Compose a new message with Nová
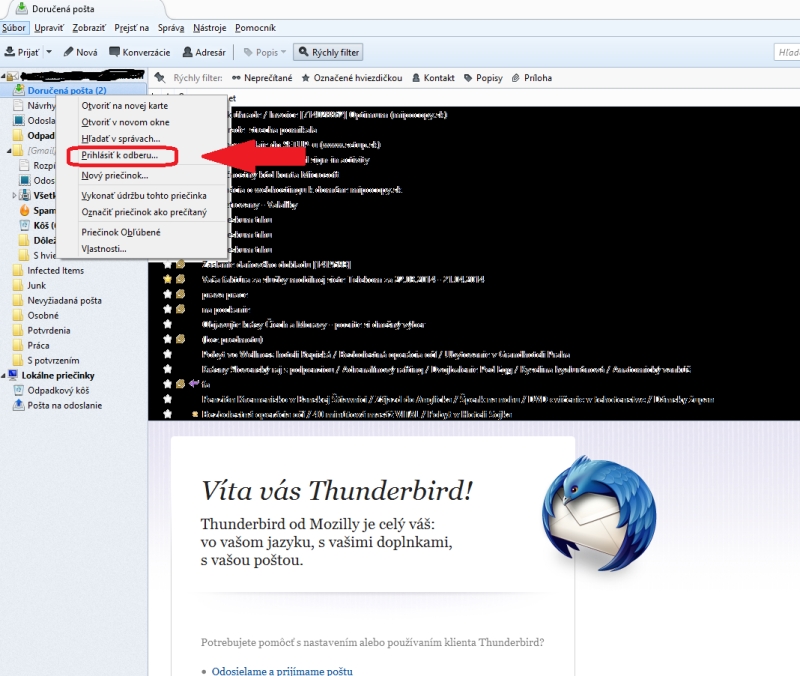Viewport: 800px width, 676px height. [80, 52]
